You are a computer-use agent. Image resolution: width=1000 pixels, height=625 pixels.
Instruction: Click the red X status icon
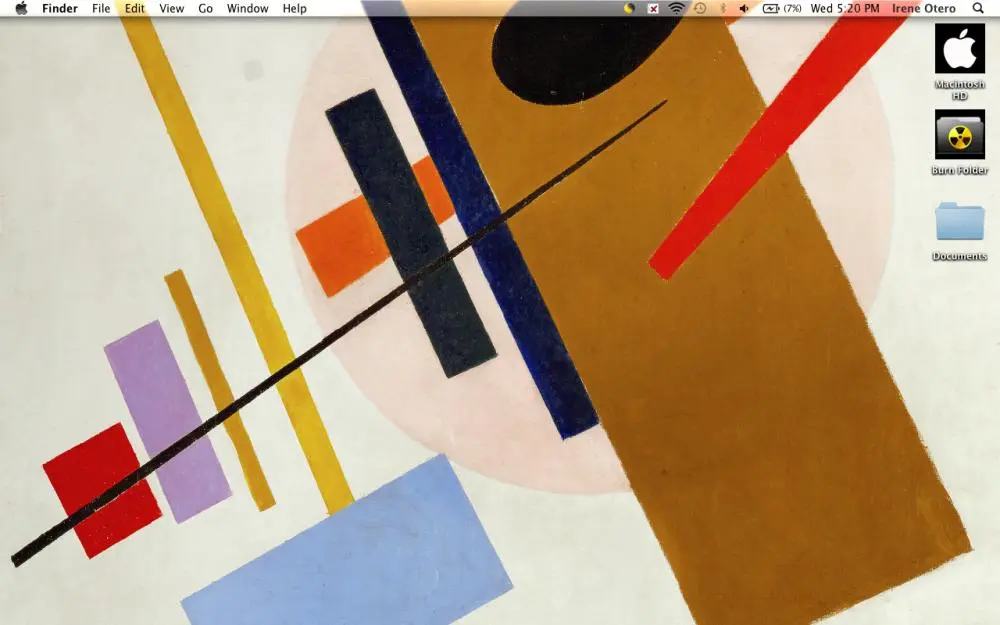click(653, 8)
